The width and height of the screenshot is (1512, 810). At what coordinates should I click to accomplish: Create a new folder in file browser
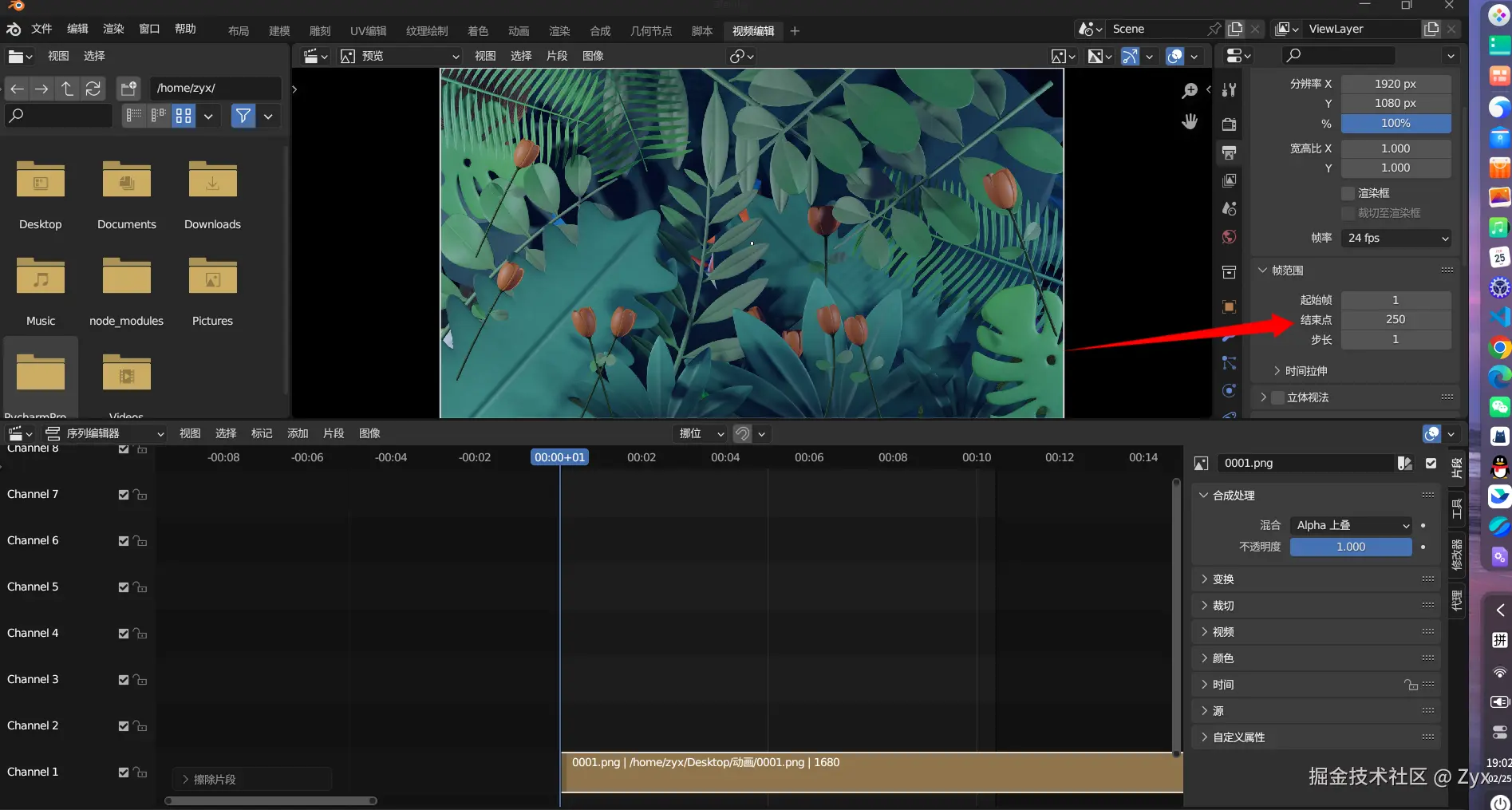[x=128, y=89]
